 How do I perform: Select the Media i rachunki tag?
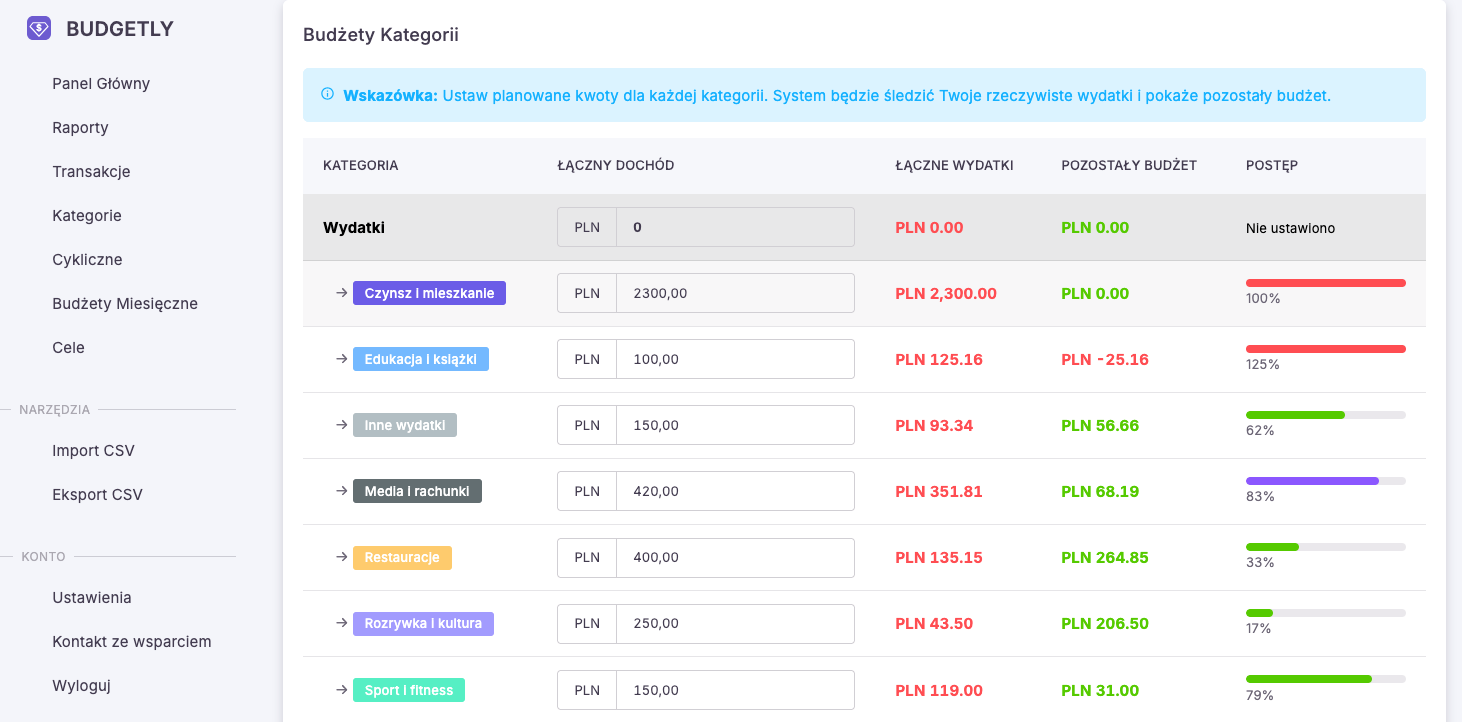coord(417,491)
